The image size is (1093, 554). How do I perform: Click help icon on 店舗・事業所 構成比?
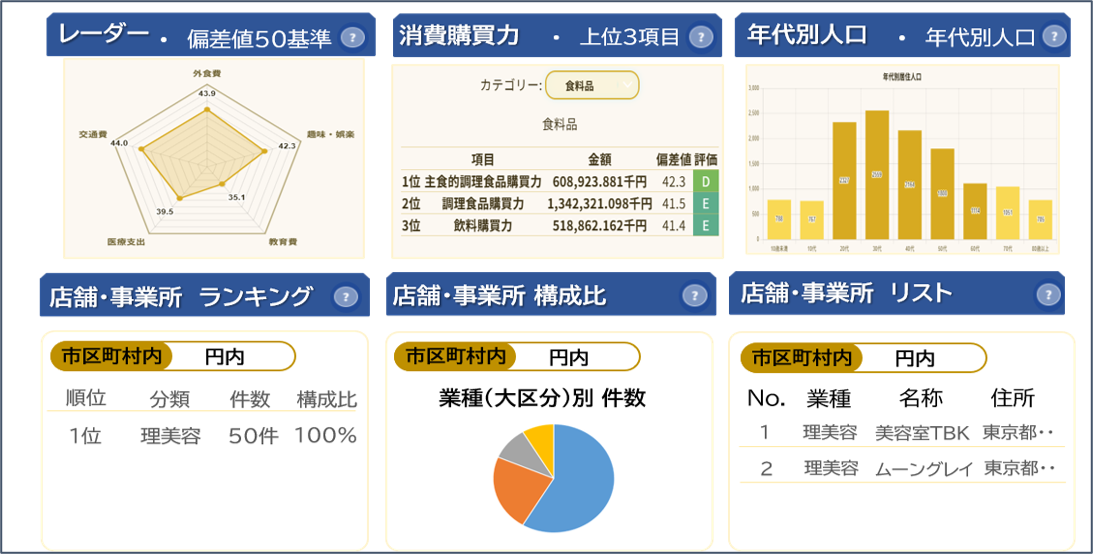[x=694, y=295]
